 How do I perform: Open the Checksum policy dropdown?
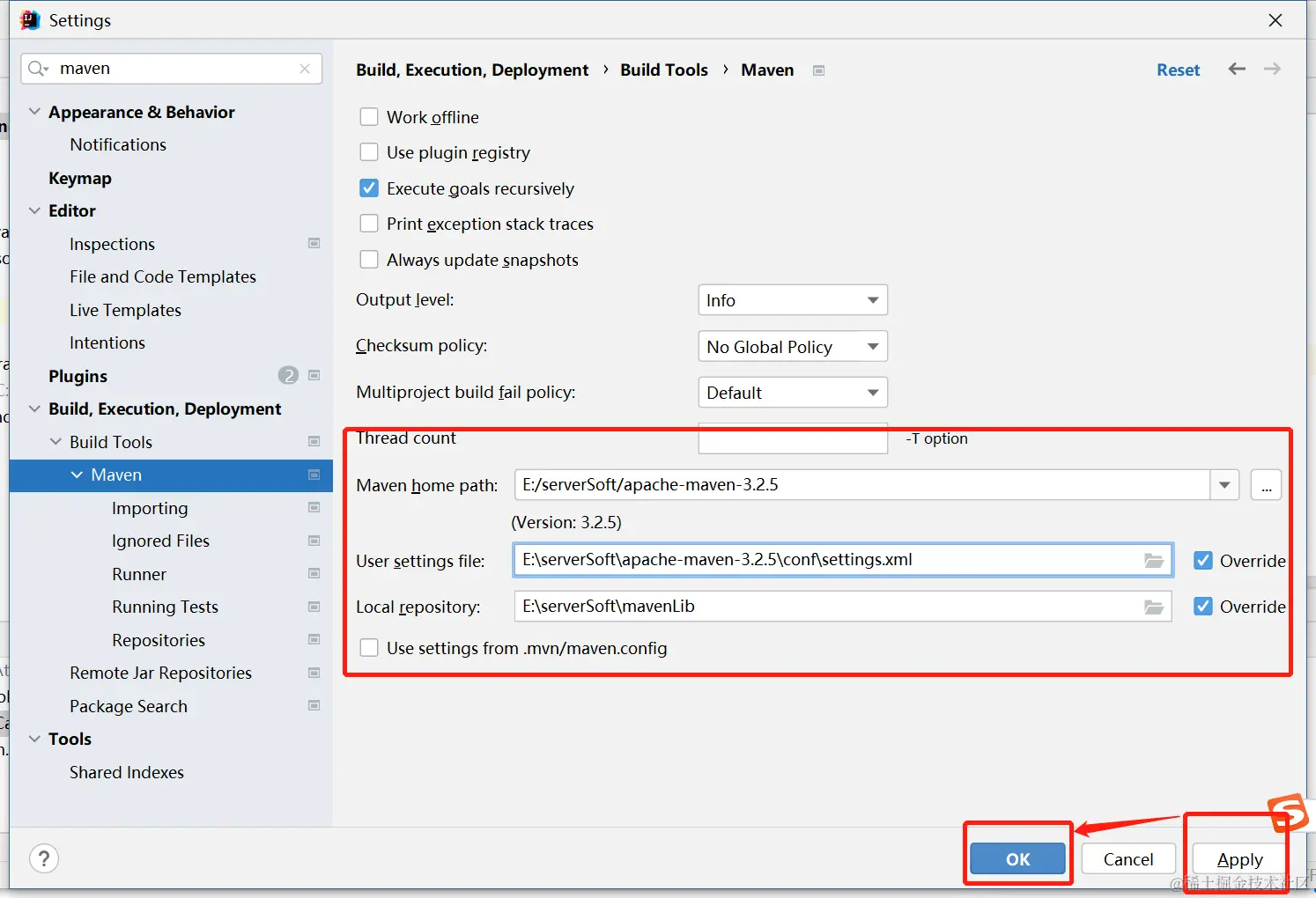[793, 347]
